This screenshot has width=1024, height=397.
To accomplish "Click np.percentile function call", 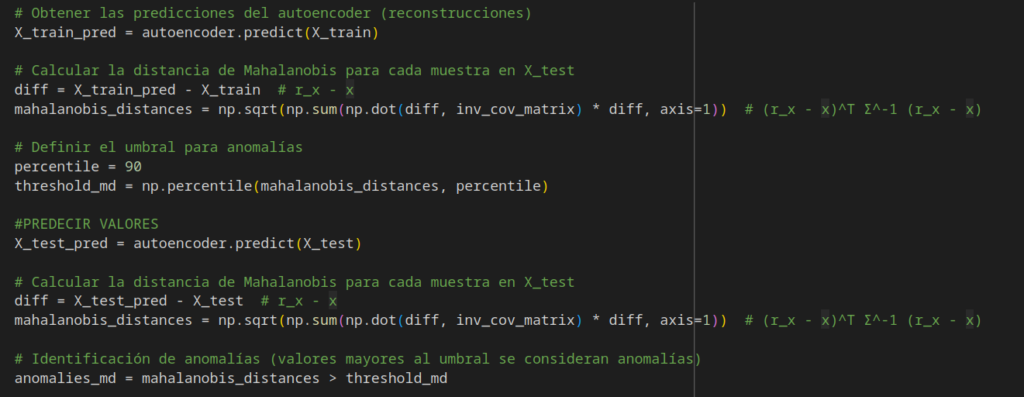I will (345, 186).
